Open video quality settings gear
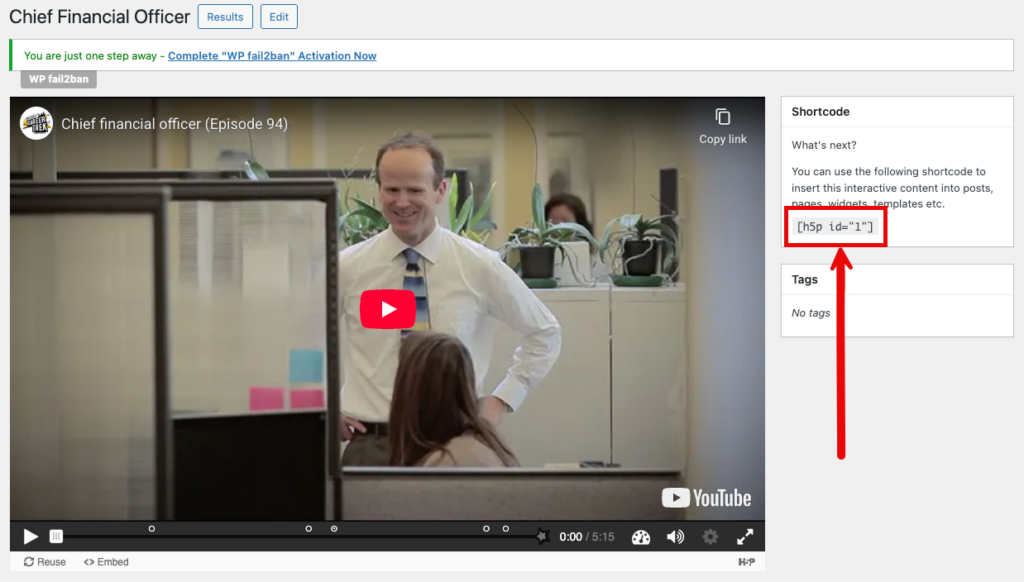This screenshot has height=582, width=1024. (x=710, y=537)
